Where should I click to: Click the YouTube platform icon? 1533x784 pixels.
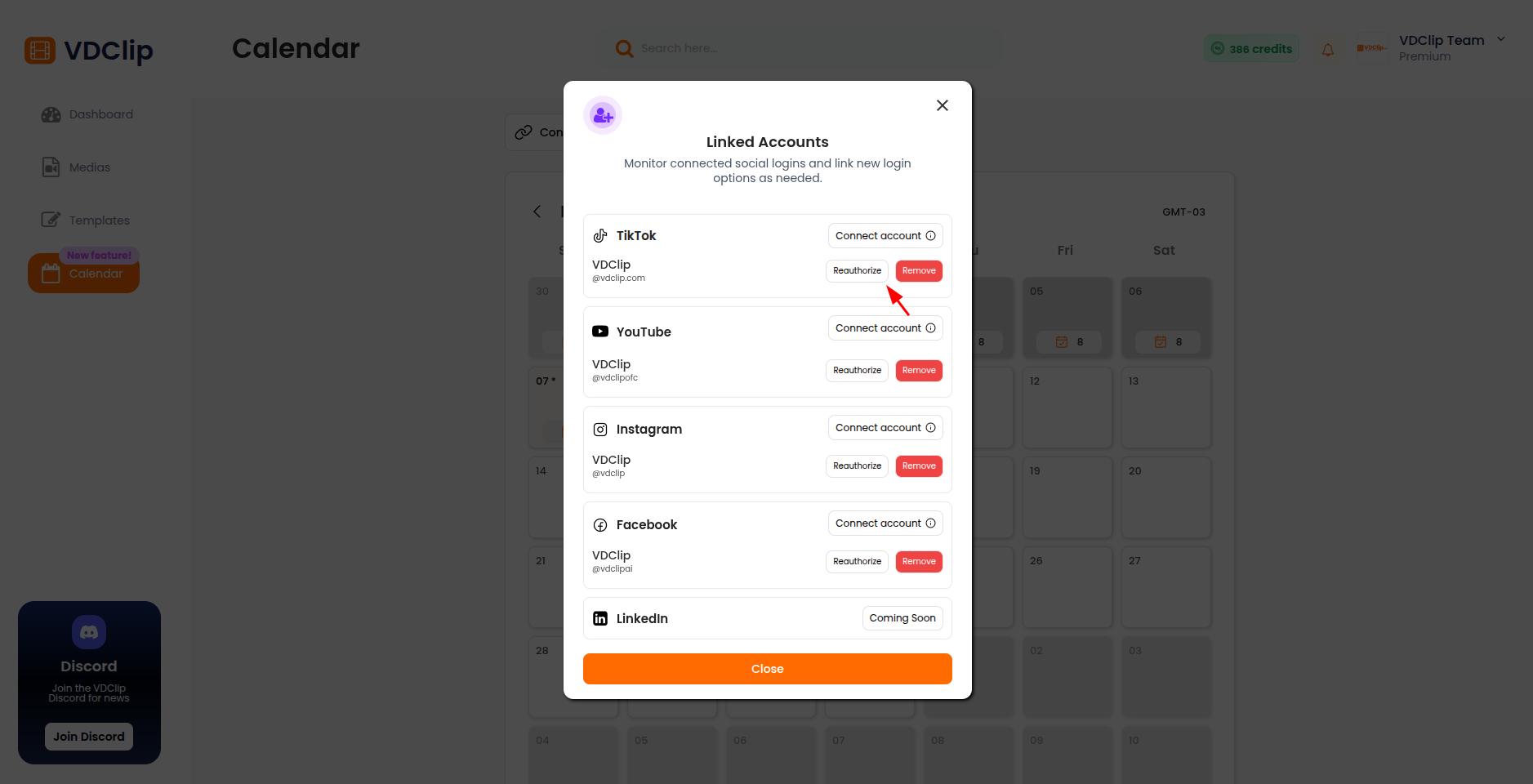(x=601, y=332)
